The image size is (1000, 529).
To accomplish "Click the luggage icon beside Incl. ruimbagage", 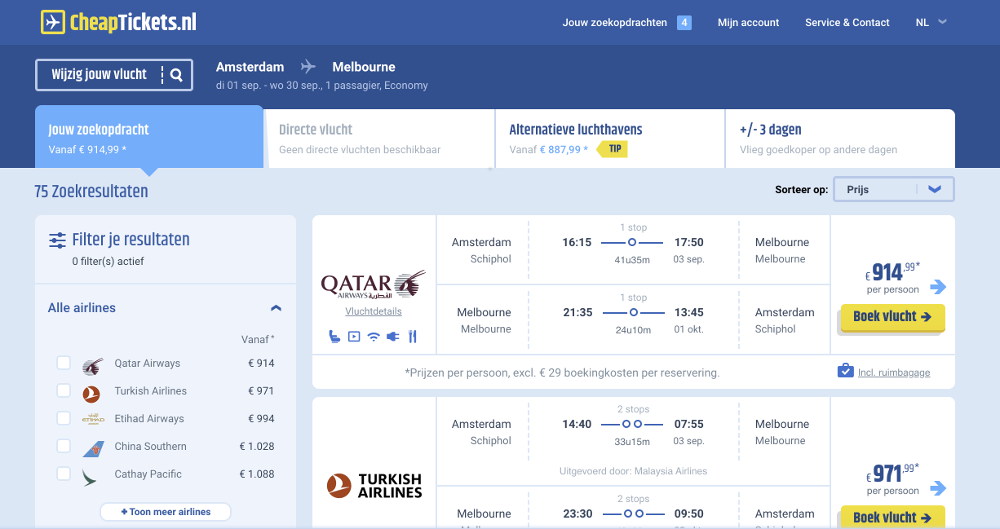I will pos(846,371).
